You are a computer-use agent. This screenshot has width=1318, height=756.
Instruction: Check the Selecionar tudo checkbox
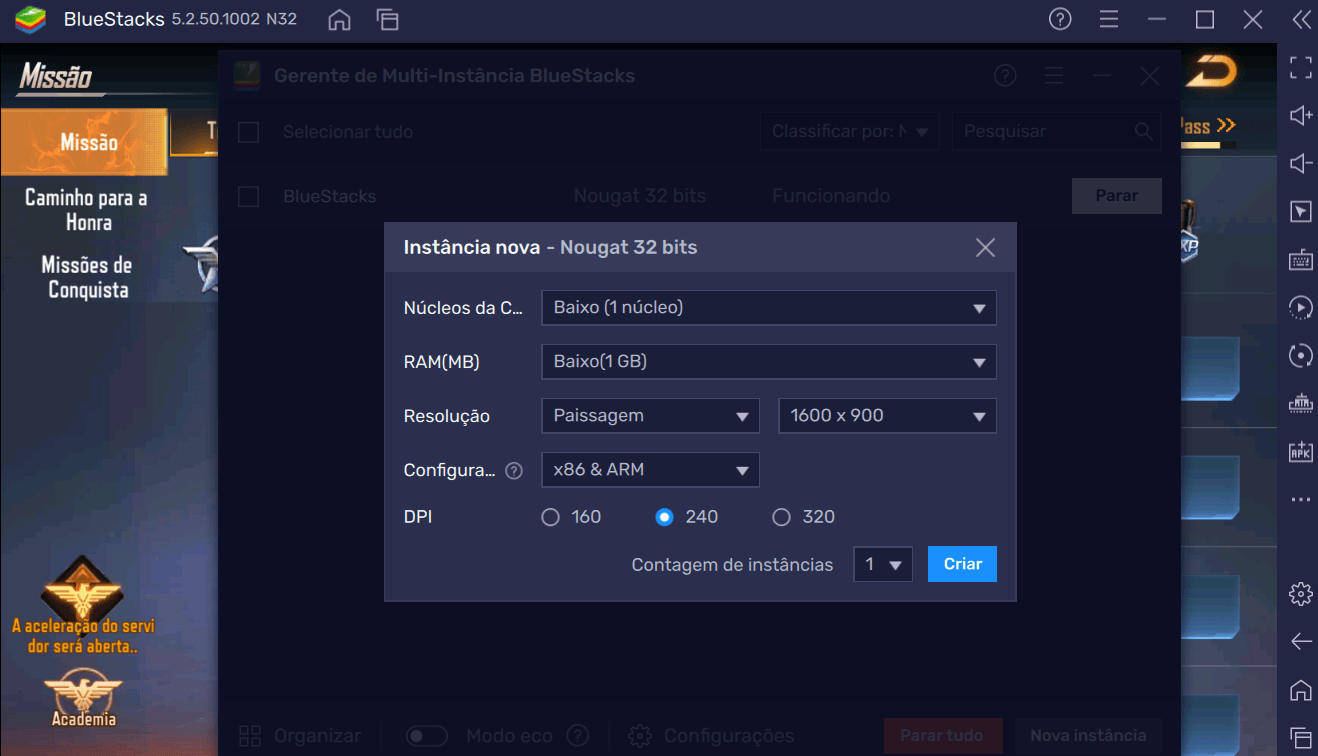[248, 132]
